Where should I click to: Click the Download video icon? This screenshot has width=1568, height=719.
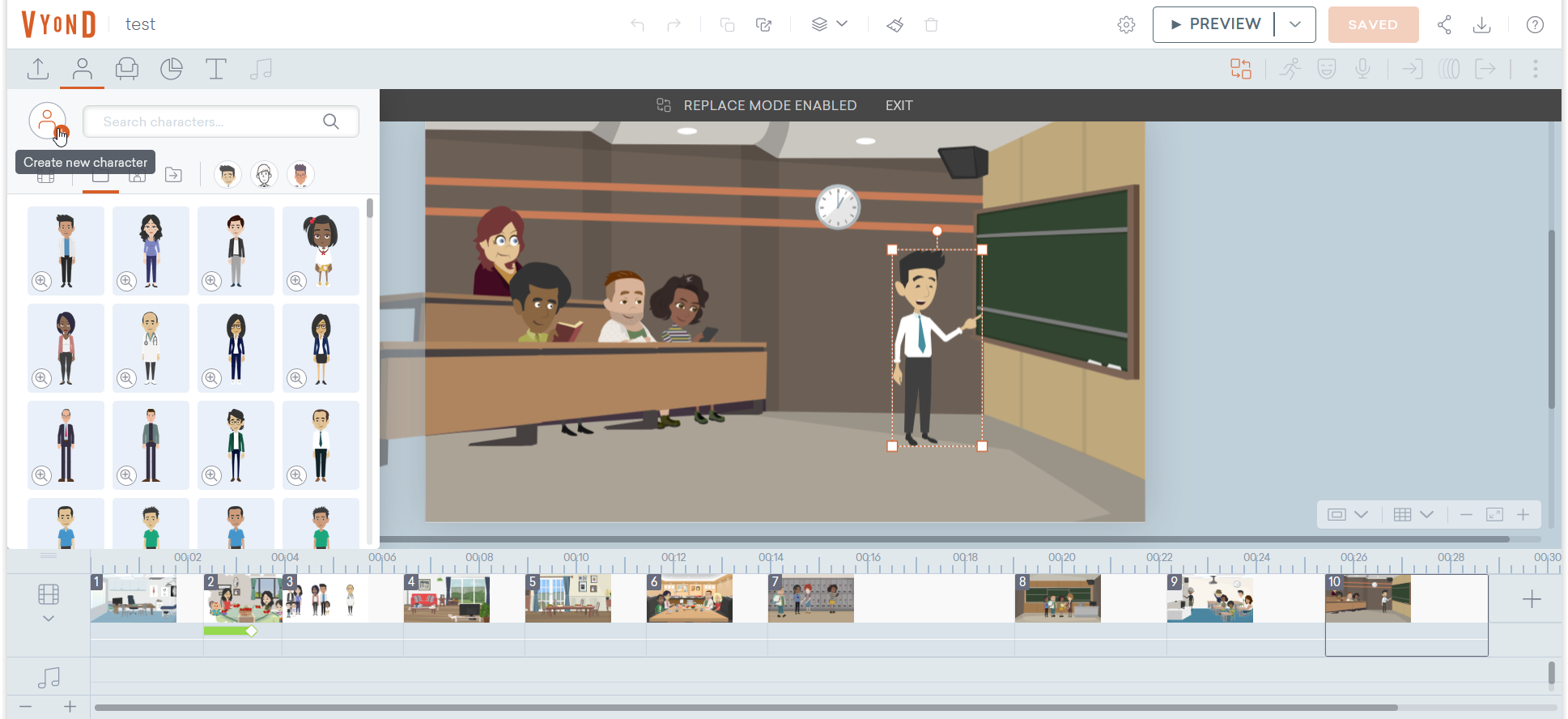coord(1482,24)
